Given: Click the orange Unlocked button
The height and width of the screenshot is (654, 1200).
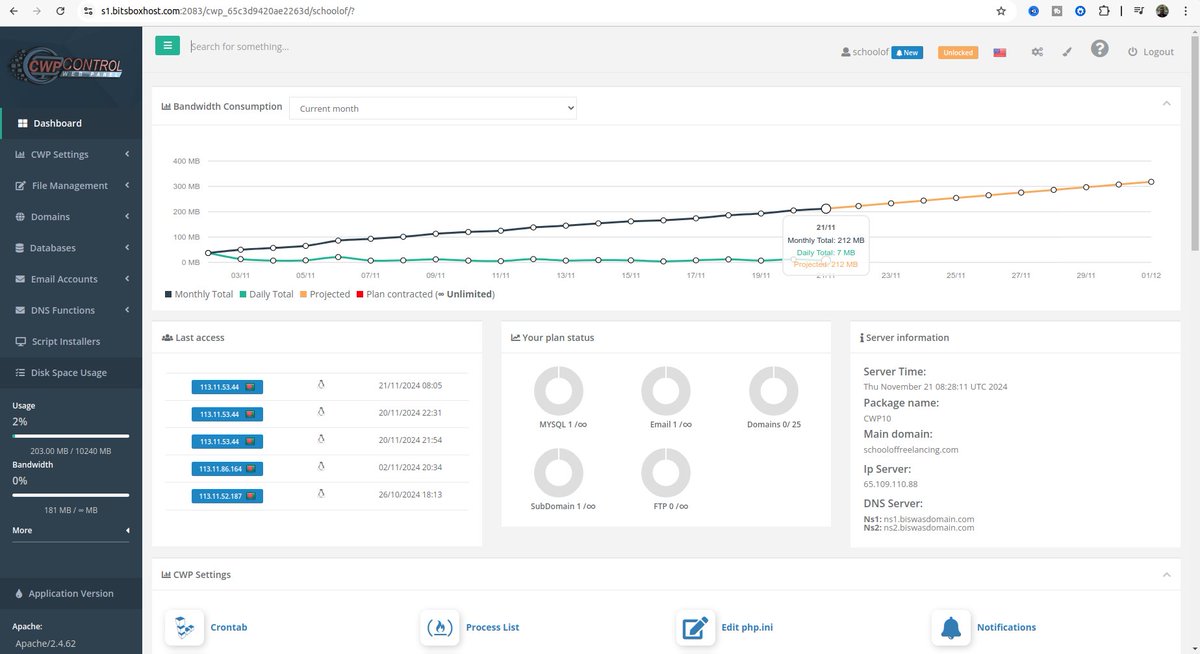Looking at the screenshot, I should pos(958,52).
